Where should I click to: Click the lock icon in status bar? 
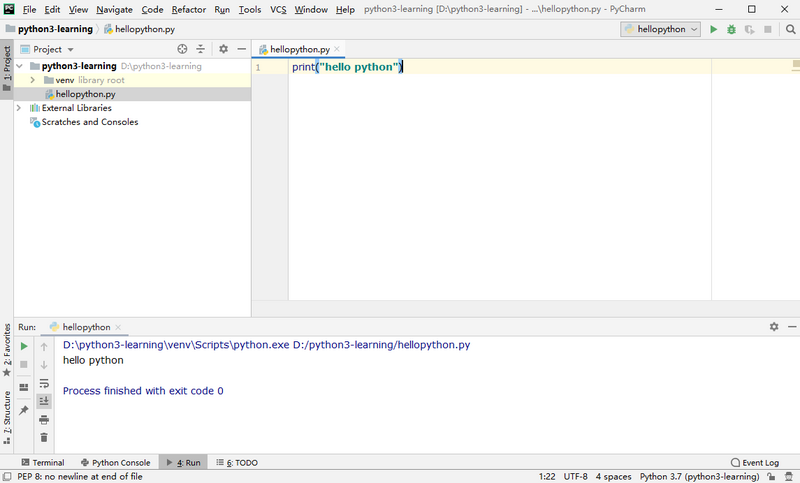click(771, 476)
